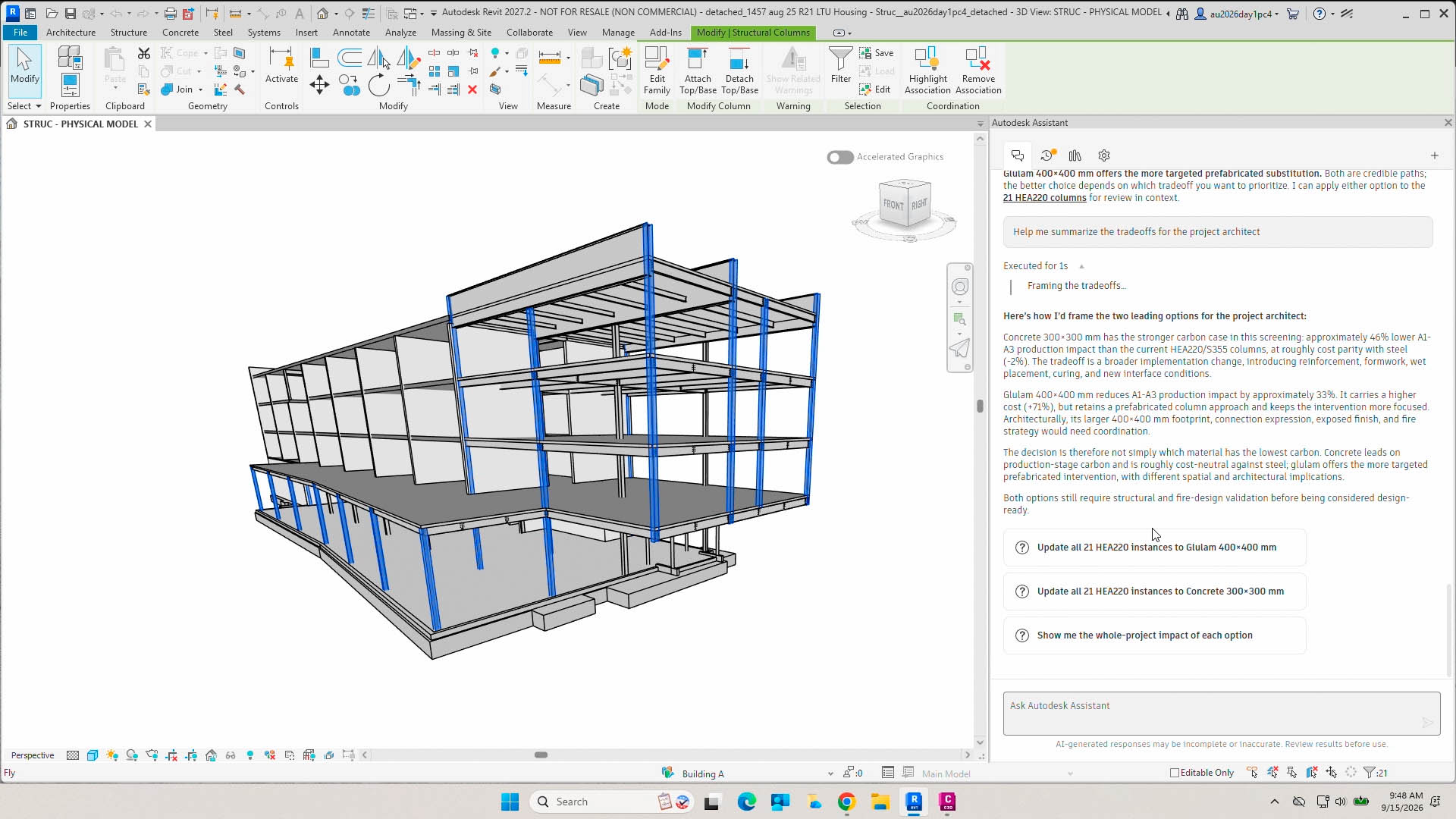Open Assistant settings gear icon
This screenshot has width=1456, height=819.
1104,155
